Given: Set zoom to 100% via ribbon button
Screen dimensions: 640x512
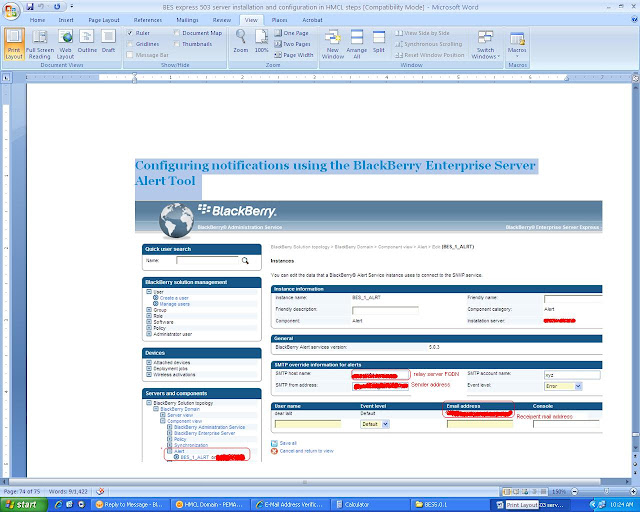Looking at the screenshot, I should point(261,41).
